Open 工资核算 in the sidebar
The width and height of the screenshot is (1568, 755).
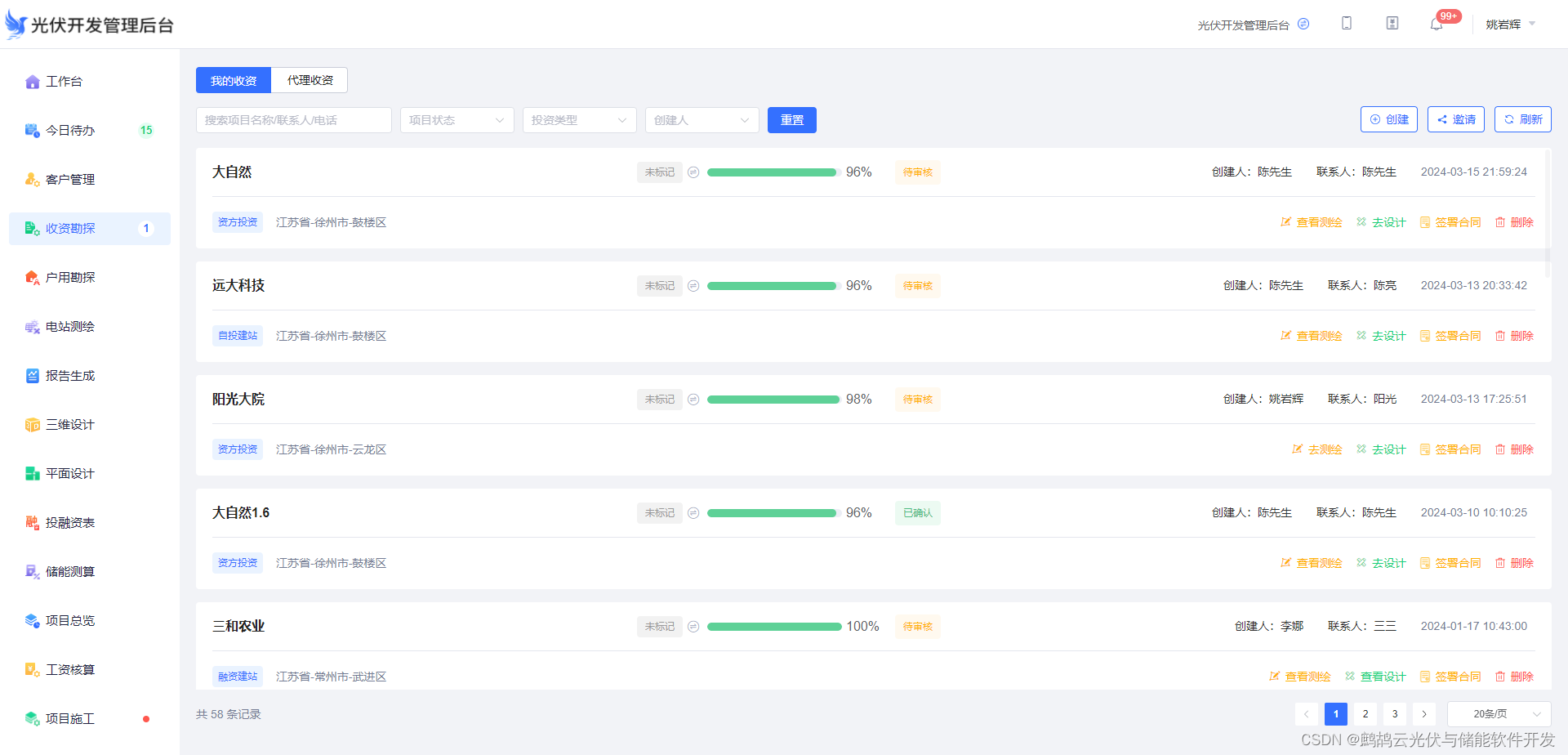(90, 670)
